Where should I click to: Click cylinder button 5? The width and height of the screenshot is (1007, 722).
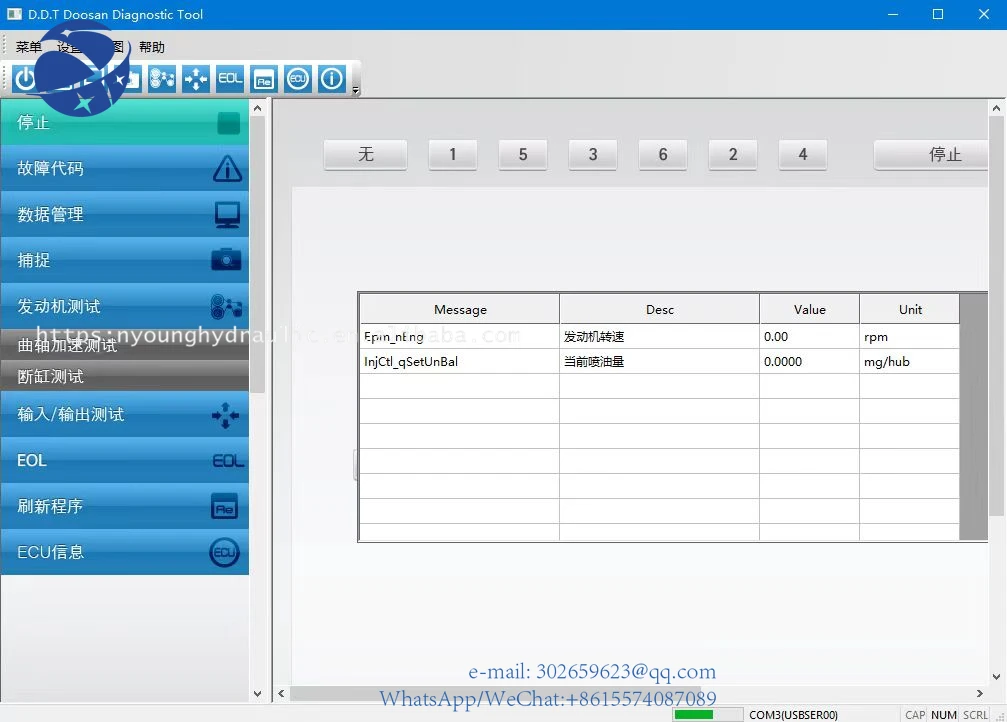coord(523,155)
